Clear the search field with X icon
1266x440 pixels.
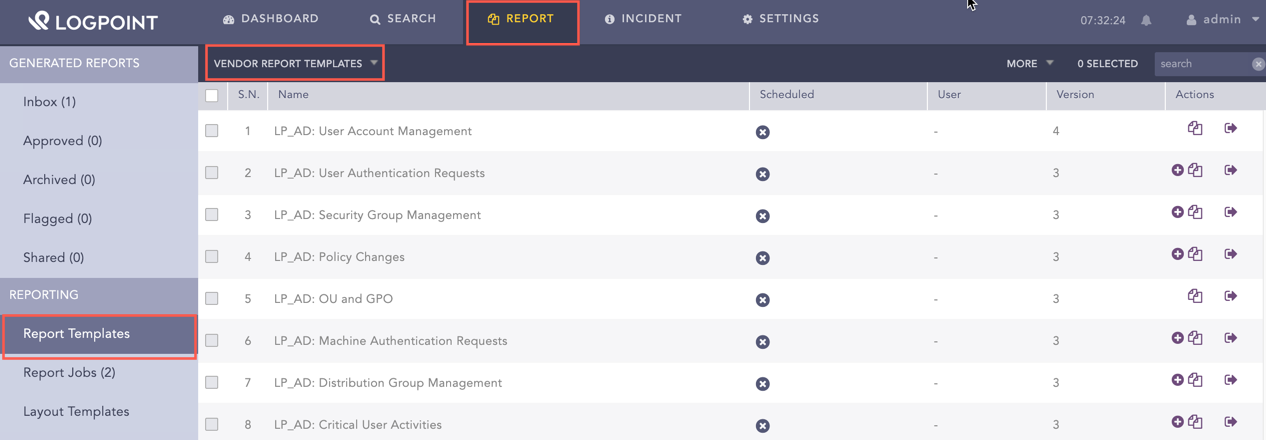[x=1258, y=64]
